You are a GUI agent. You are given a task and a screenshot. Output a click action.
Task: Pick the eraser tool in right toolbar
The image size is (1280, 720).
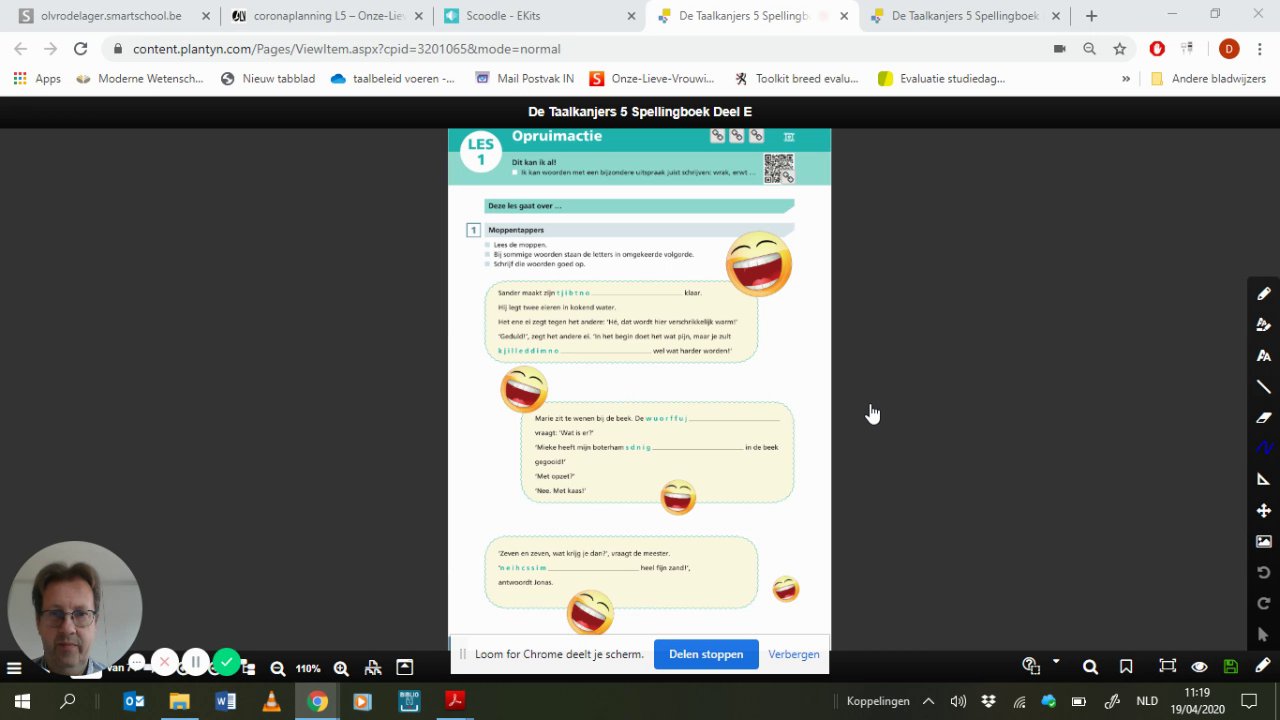point(1264,418)
